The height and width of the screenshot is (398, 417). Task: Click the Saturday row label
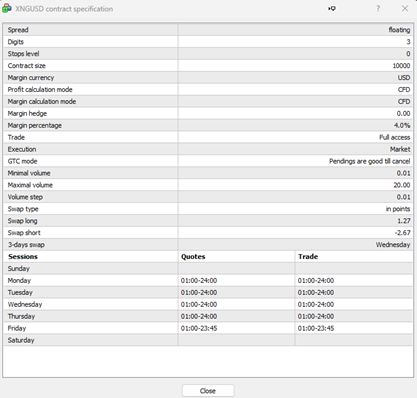click(21, 340)
